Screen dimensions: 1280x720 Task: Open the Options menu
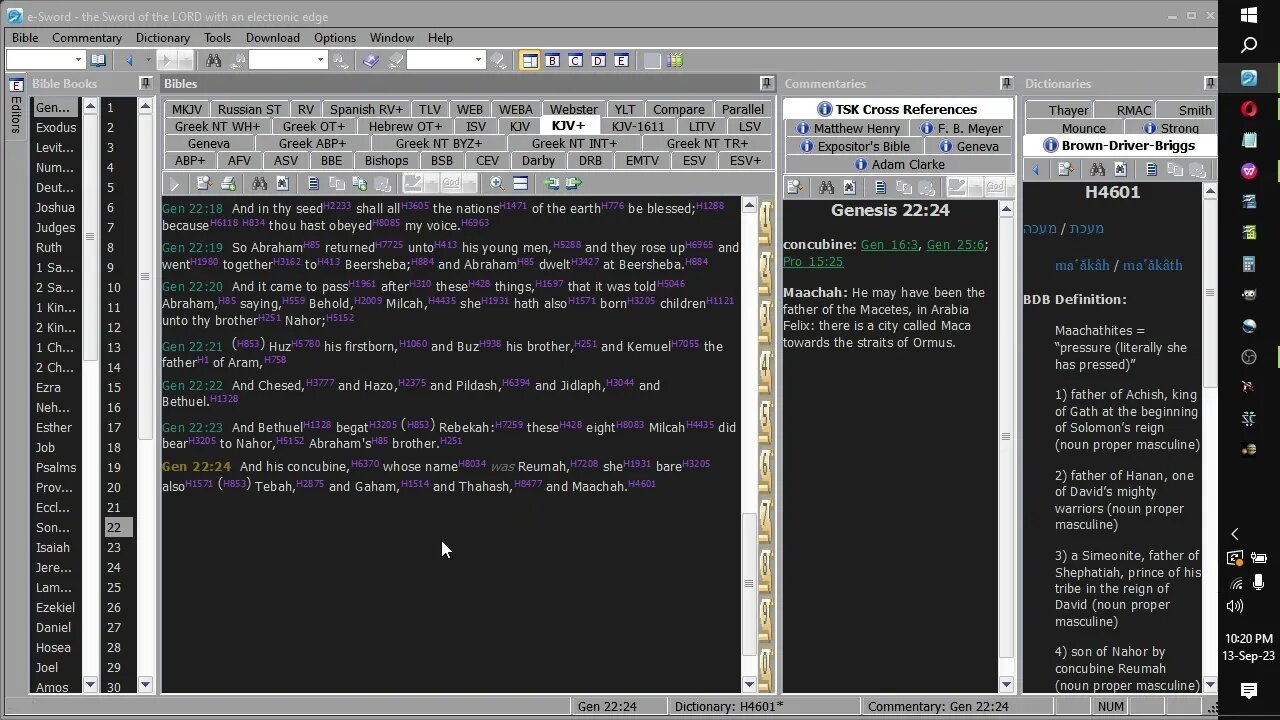(335, 37)
